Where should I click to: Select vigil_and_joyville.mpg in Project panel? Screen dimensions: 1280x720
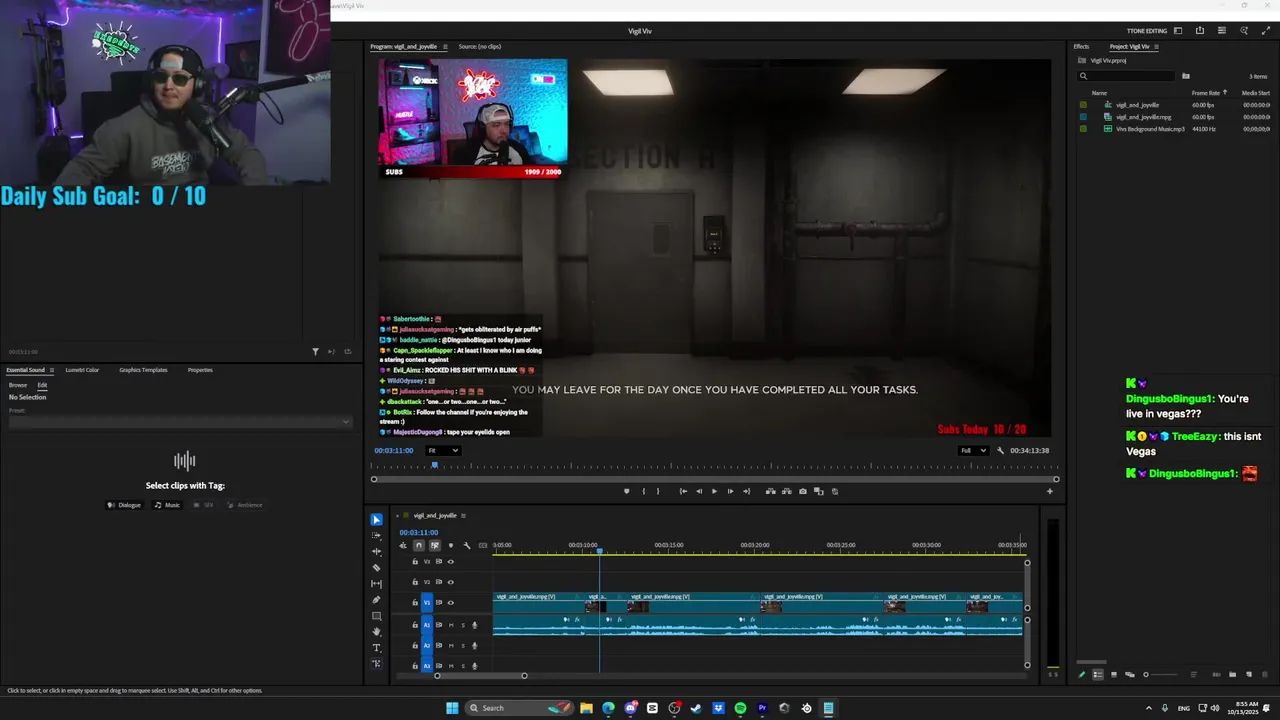pos(1143,117)
